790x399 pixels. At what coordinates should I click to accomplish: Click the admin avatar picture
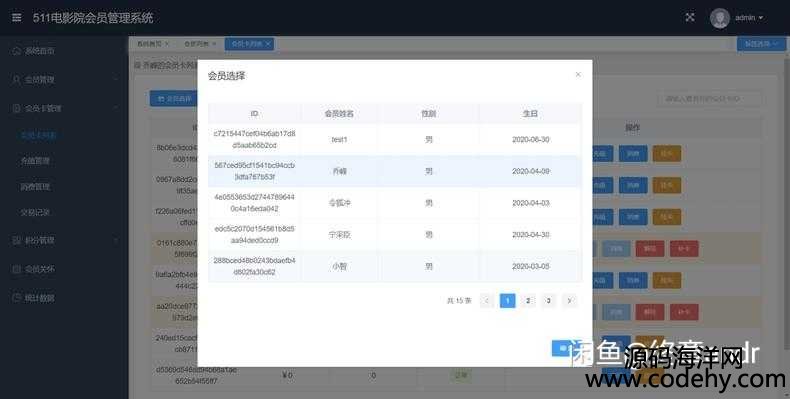pos(719,18)
